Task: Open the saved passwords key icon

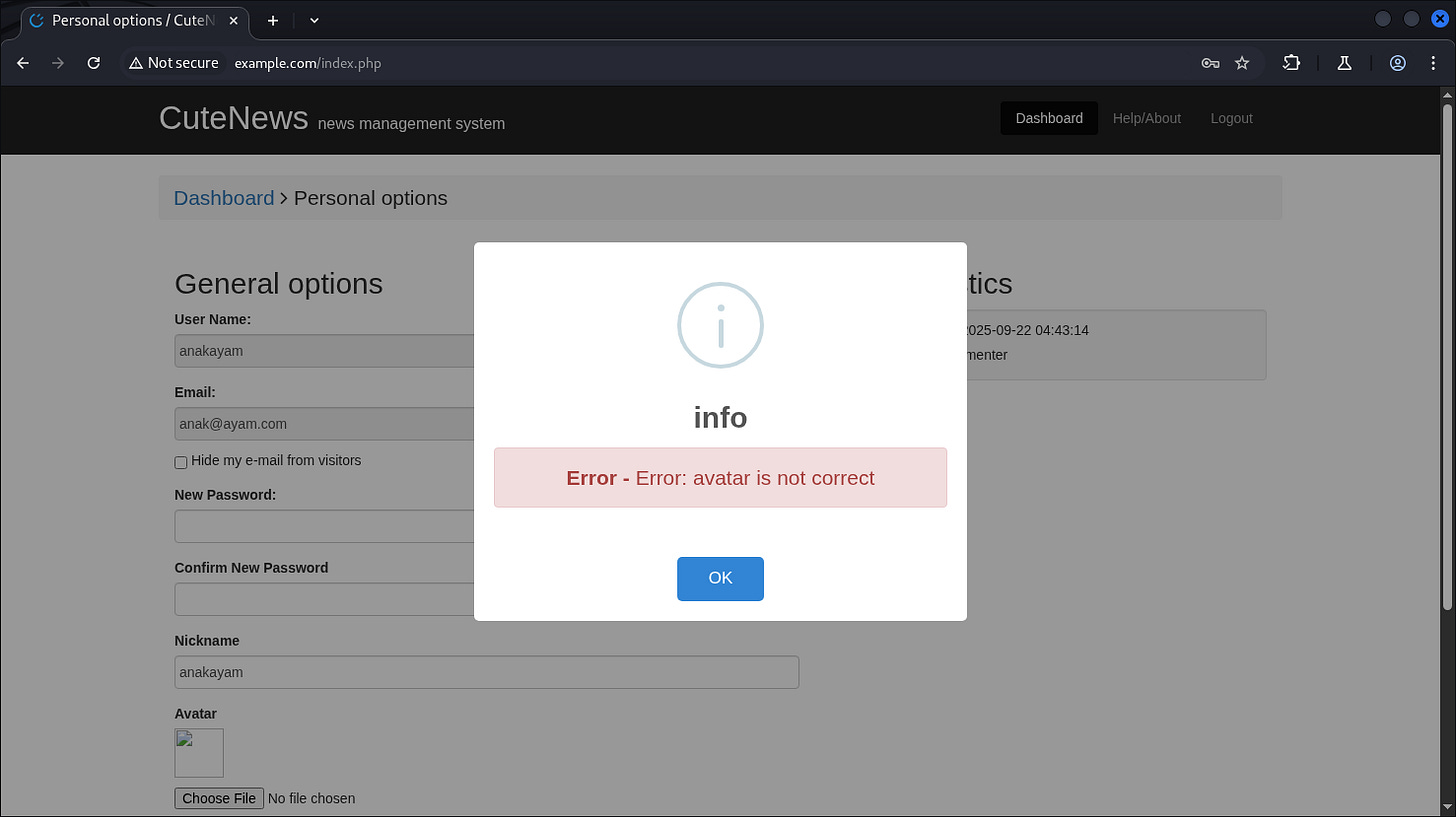Action: (1210, 63)
